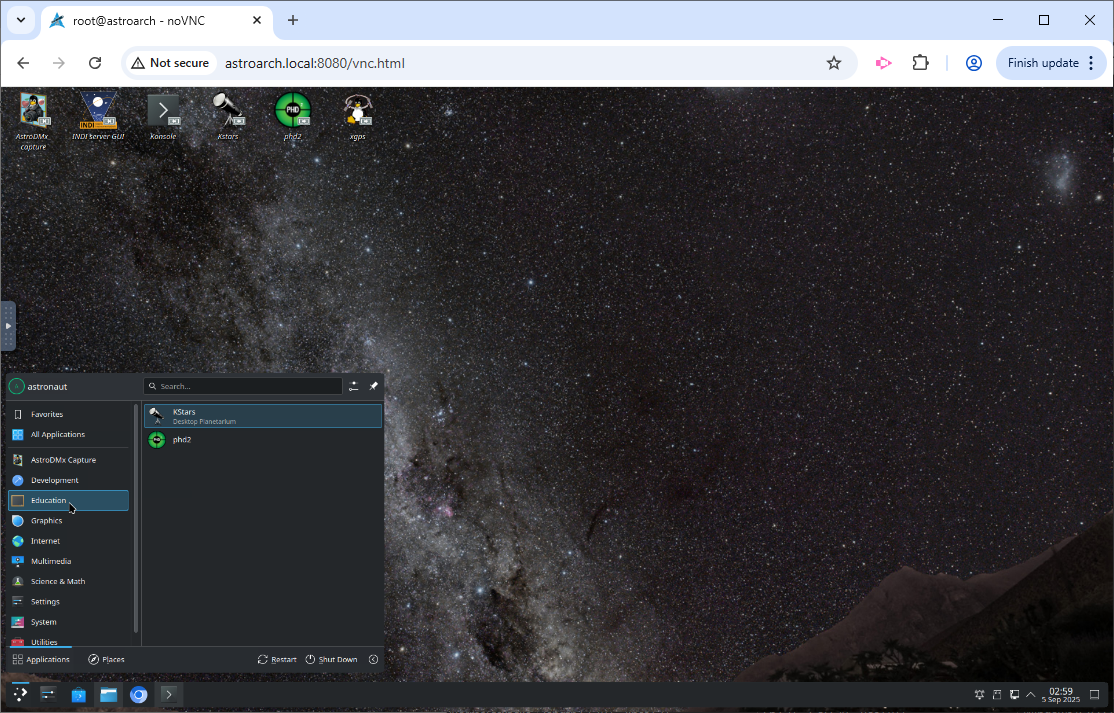Image resolution: width=1114 pixels, height=713 pixels.
Task: Go back in browser history
Action: (23, 62)
